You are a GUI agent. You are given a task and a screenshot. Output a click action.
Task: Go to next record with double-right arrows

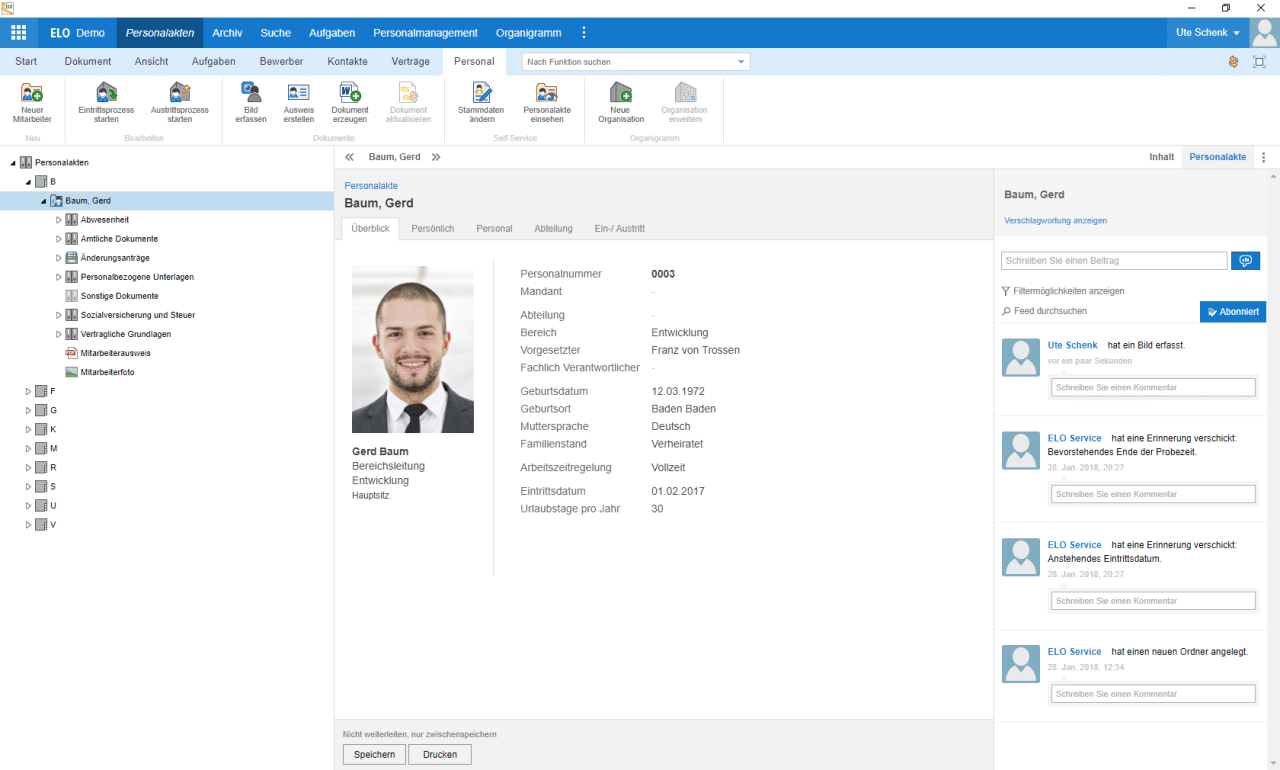tap(436, 157)
